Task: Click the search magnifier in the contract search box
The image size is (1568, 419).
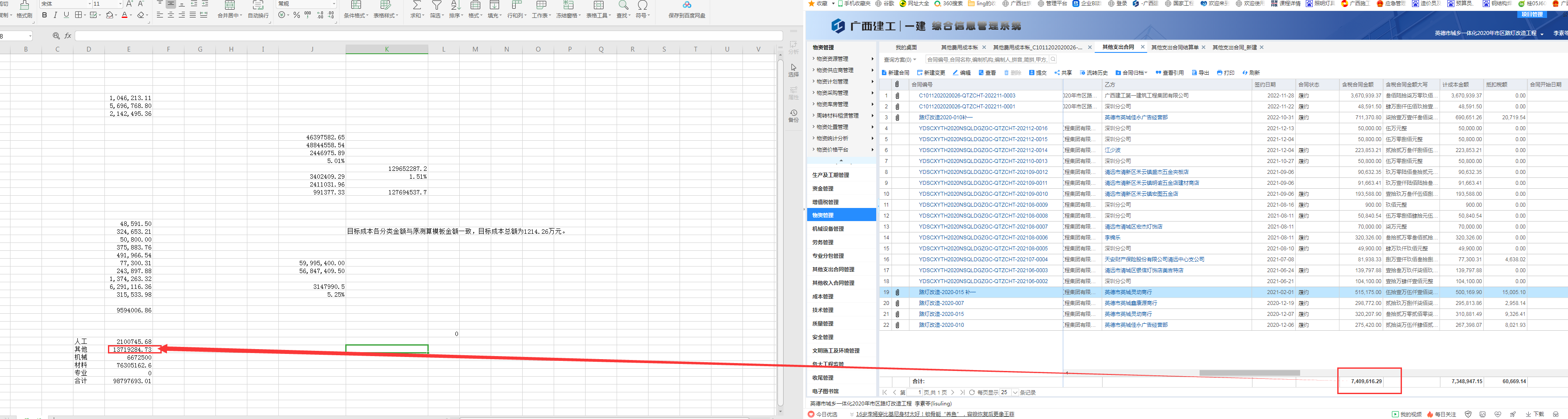Action: [x=1052, y=59]
